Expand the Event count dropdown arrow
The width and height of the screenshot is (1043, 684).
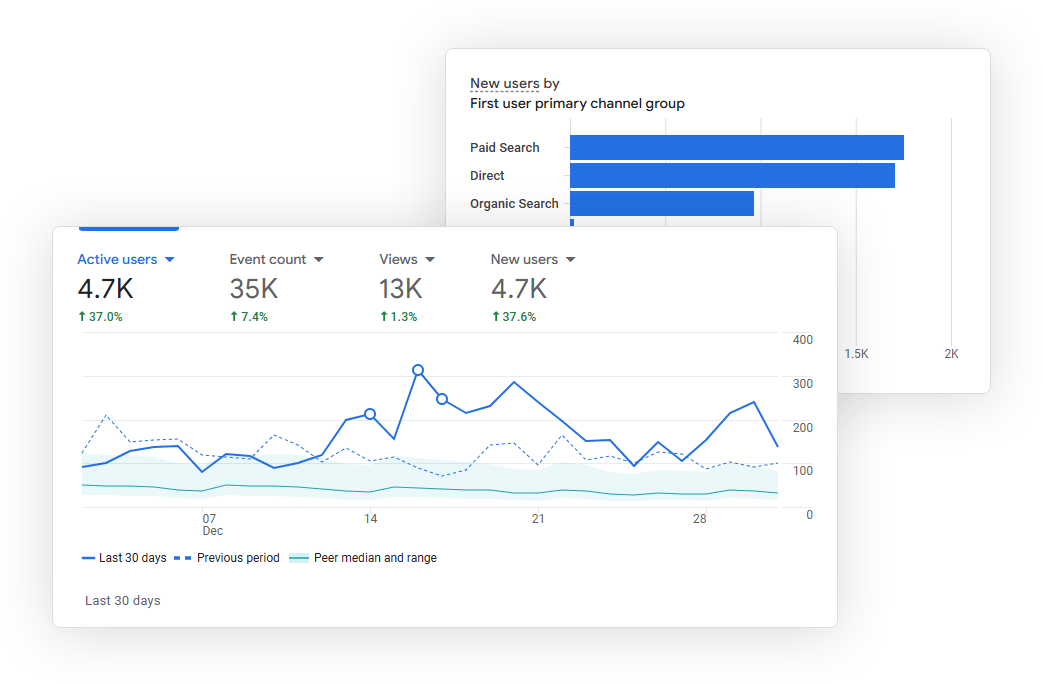point(319,260)
